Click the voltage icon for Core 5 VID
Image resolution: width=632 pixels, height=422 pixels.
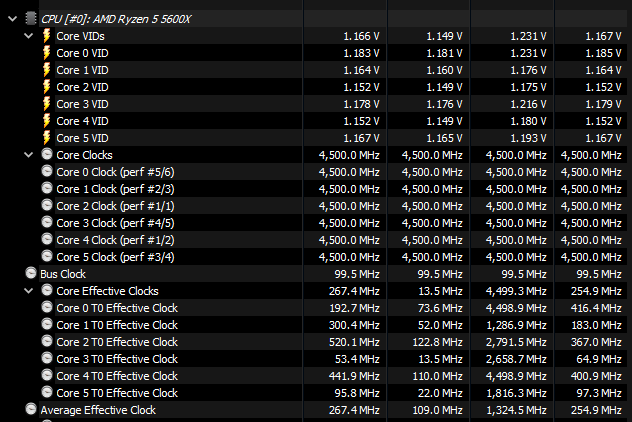[x=47, y=137]
